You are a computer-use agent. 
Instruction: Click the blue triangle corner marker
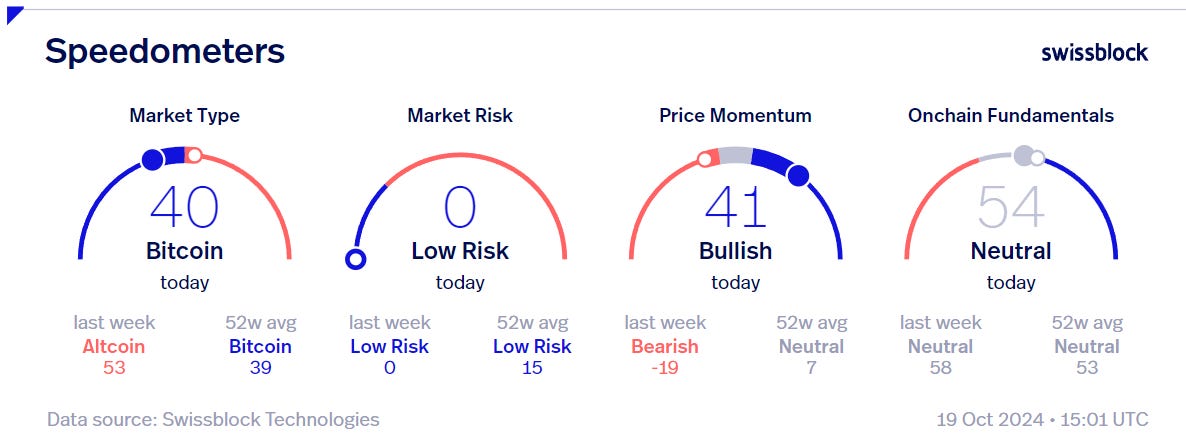coord(14,14)
